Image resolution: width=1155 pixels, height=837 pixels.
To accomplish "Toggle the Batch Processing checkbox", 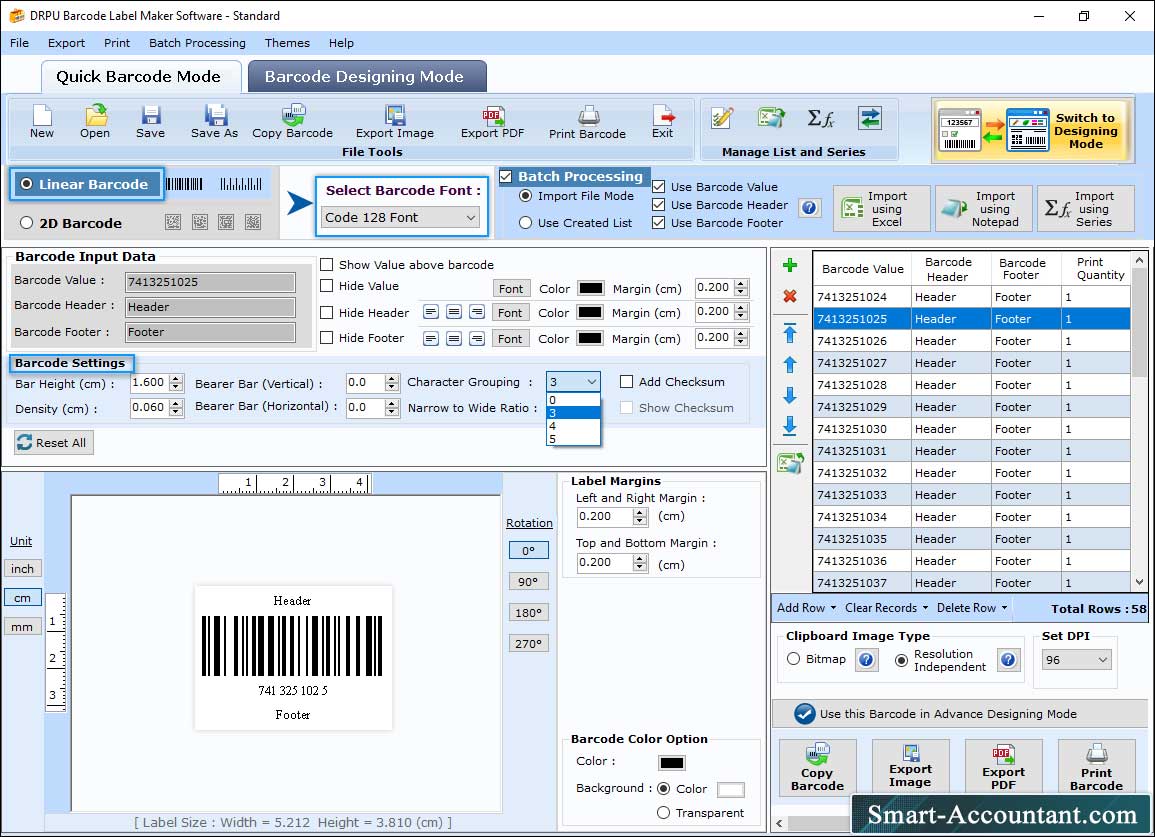I will 506,176.
